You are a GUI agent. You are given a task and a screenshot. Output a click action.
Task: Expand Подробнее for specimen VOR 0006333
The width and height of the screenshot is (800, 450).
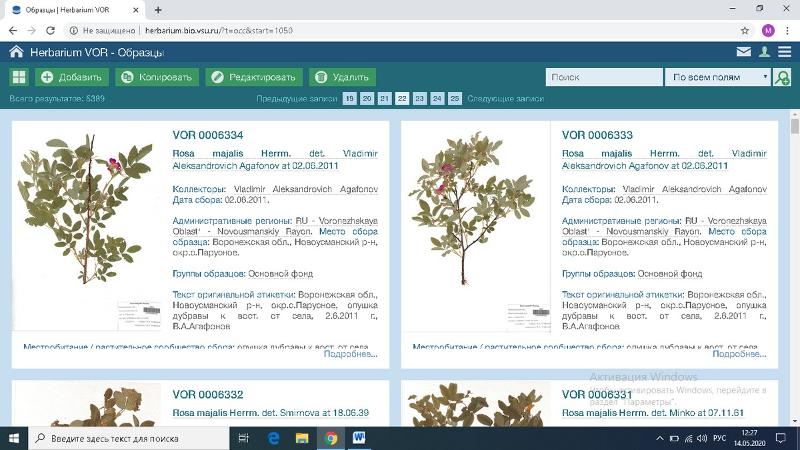[739, 354]
